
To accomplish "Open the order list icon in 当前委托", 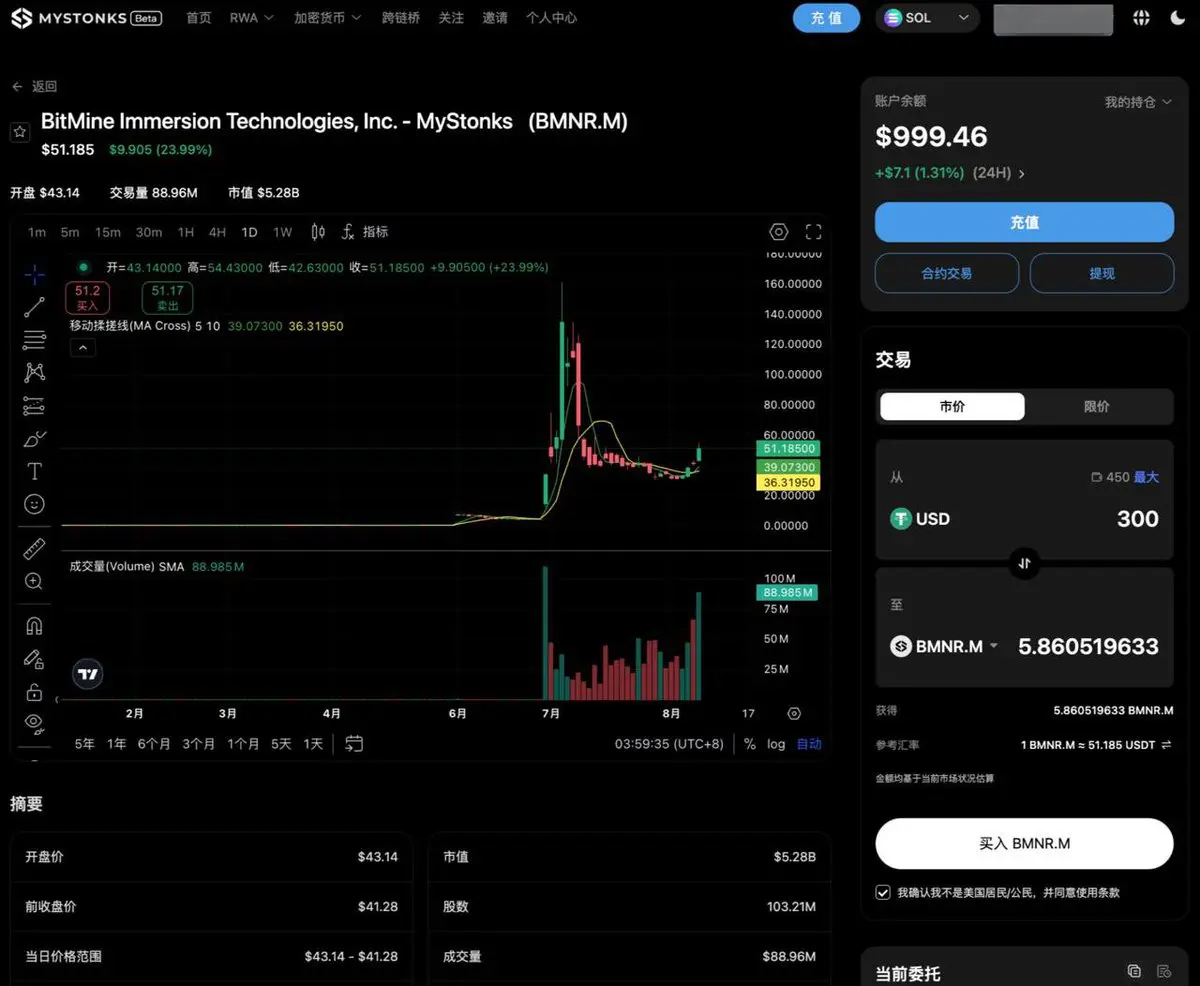I will click(1134, 971).
